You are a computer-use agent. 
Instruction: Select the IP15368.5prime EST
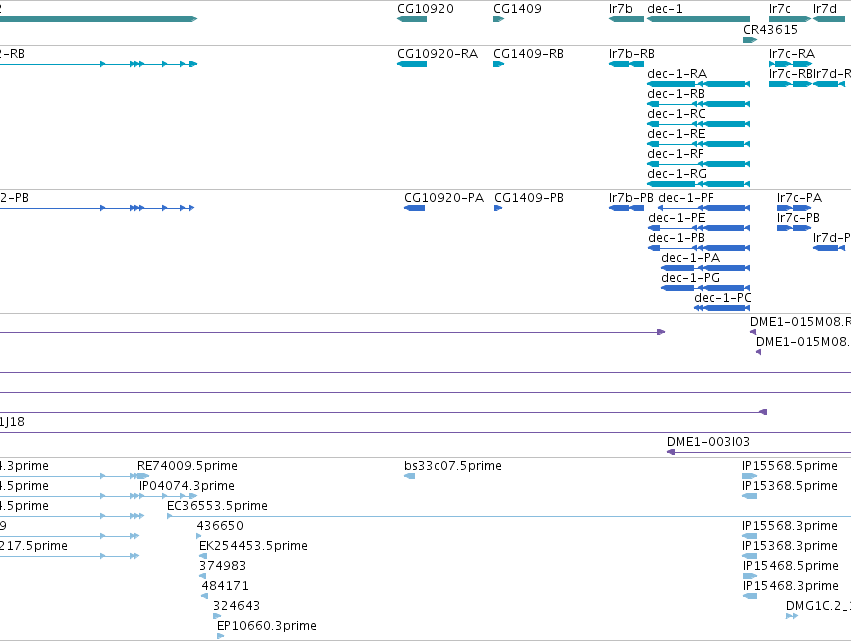pyautogui.click(x=750, y=496)
